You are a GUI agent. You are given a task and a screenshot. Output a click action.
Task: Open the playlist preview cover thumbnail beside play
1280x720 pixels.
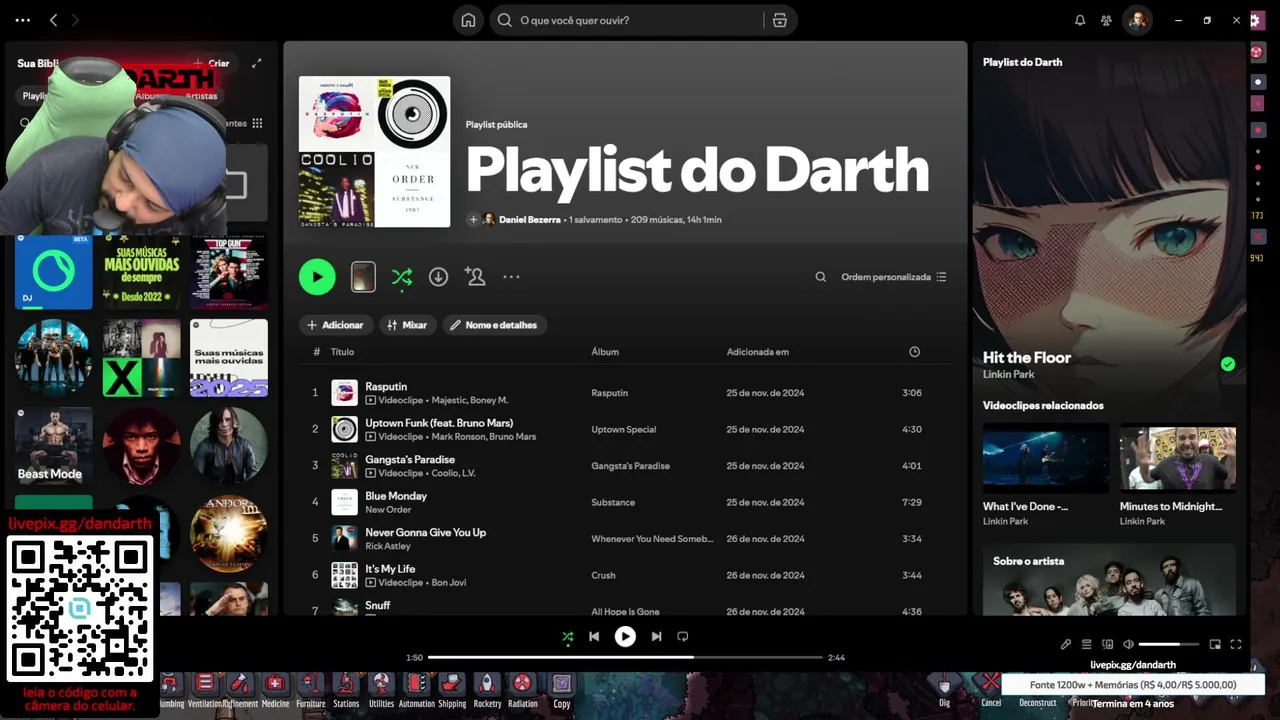[363, 277]
